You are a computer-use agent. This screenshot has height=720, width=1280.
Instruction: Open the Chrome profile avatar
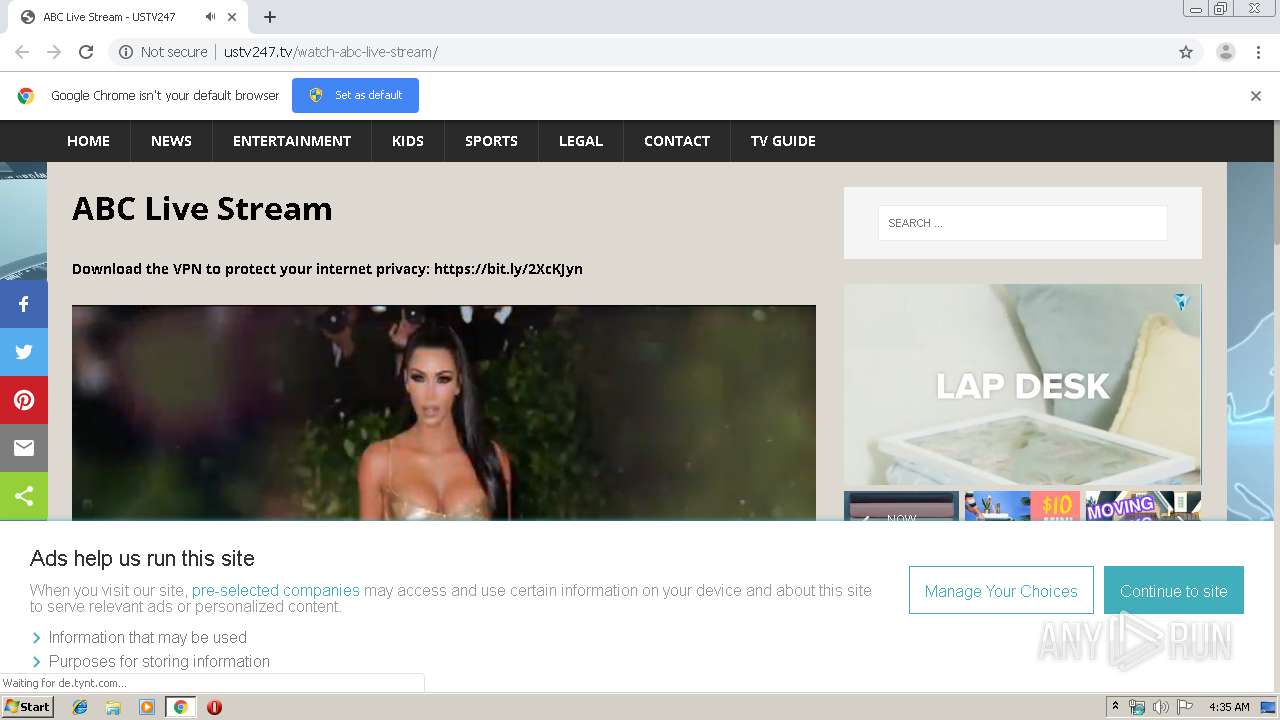click(1226, 52)
